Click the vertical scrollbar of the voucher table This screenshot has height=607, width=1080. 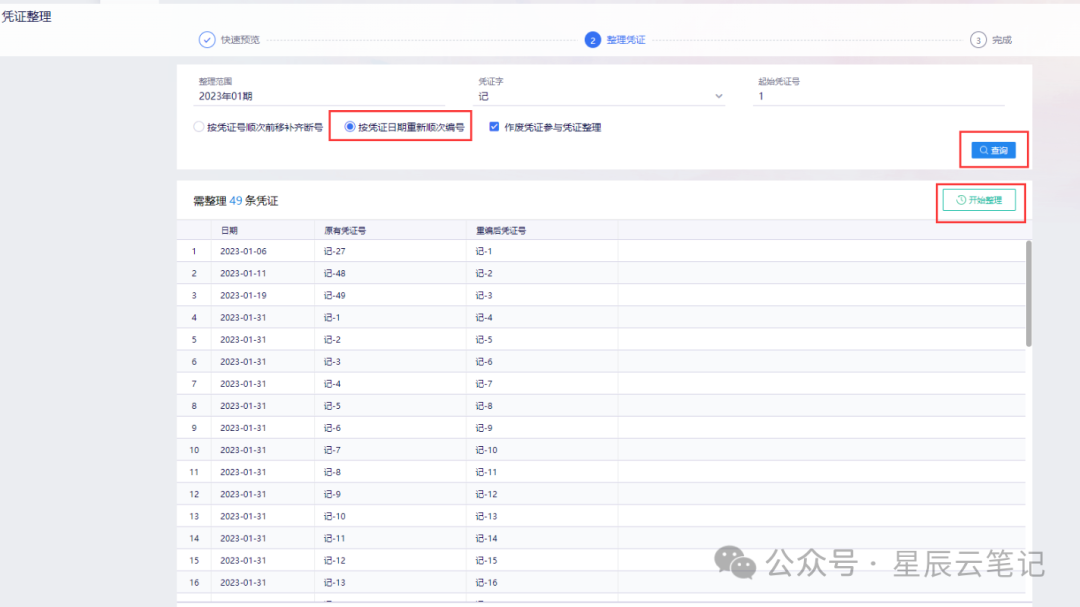(x=1028, y=294)
